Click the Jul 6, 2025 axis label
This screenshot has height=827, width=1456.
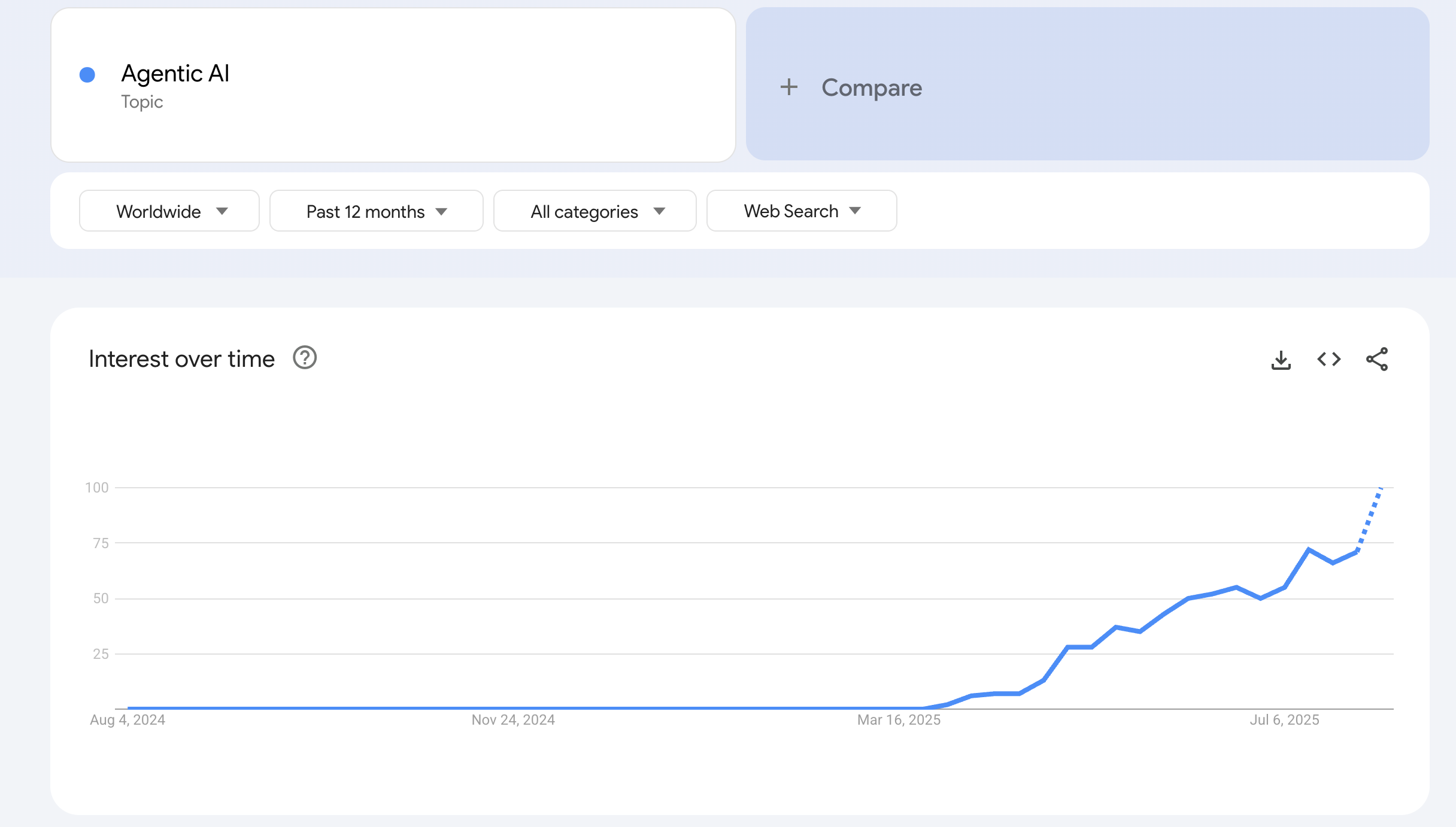point(1284,720)
